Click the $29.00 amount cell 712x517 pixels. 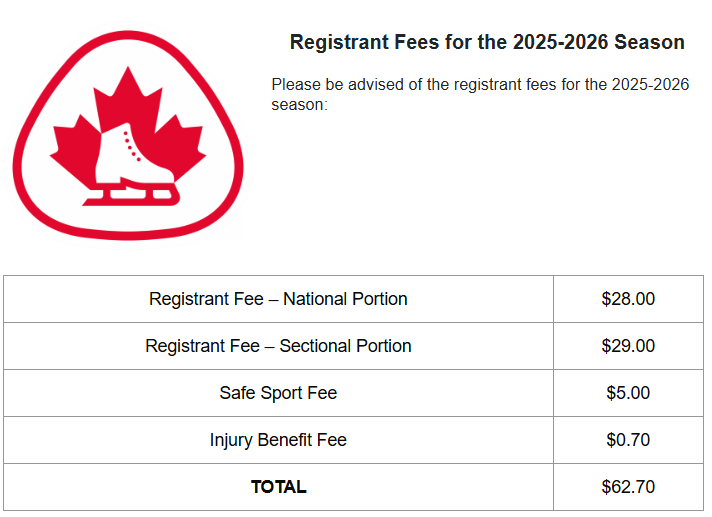coord(628,346)
